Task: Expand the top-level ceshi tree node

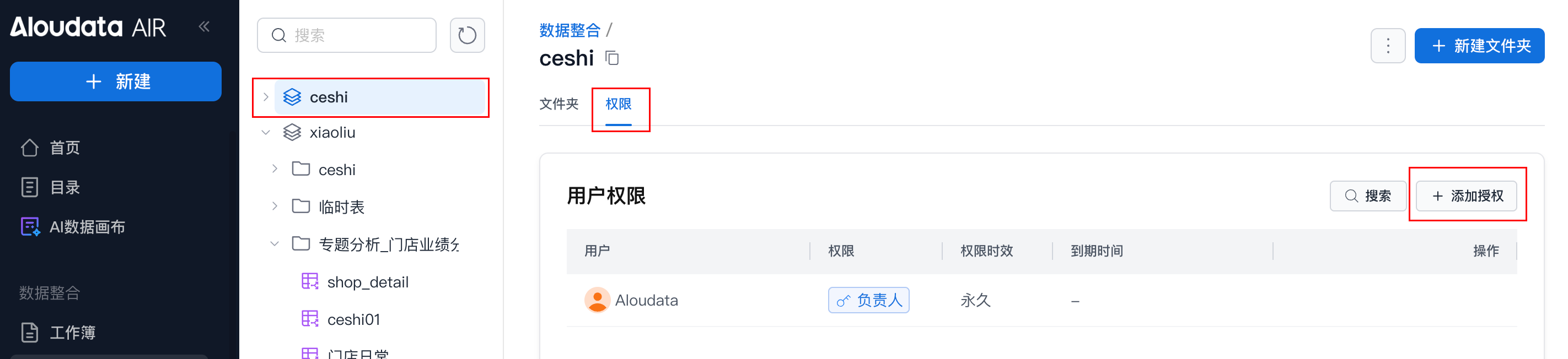Action: click(x=265, y=97)
